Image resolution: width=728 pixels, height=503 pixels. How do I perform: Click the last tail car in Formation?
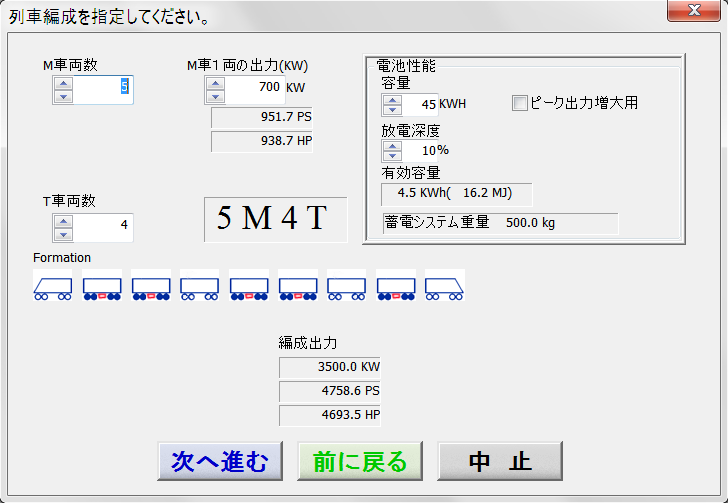(x=445, y=286)
